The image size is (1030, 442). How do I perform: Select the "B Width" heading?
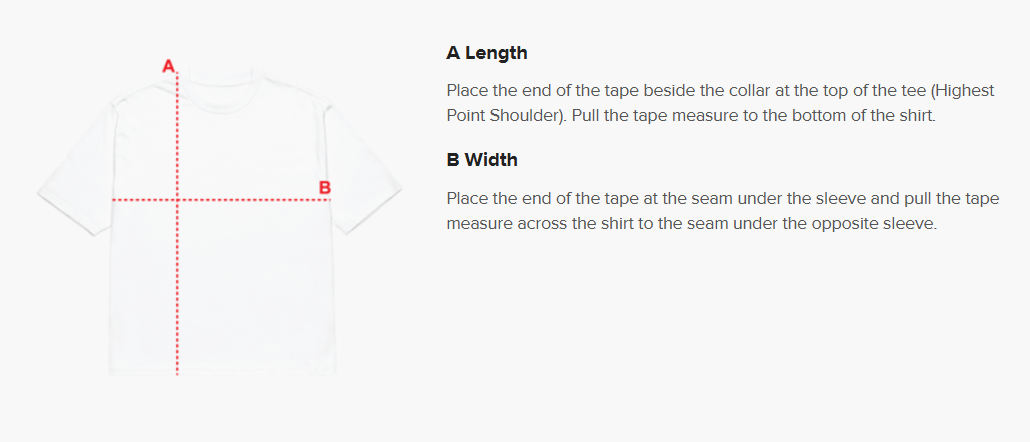click(481, 160)
